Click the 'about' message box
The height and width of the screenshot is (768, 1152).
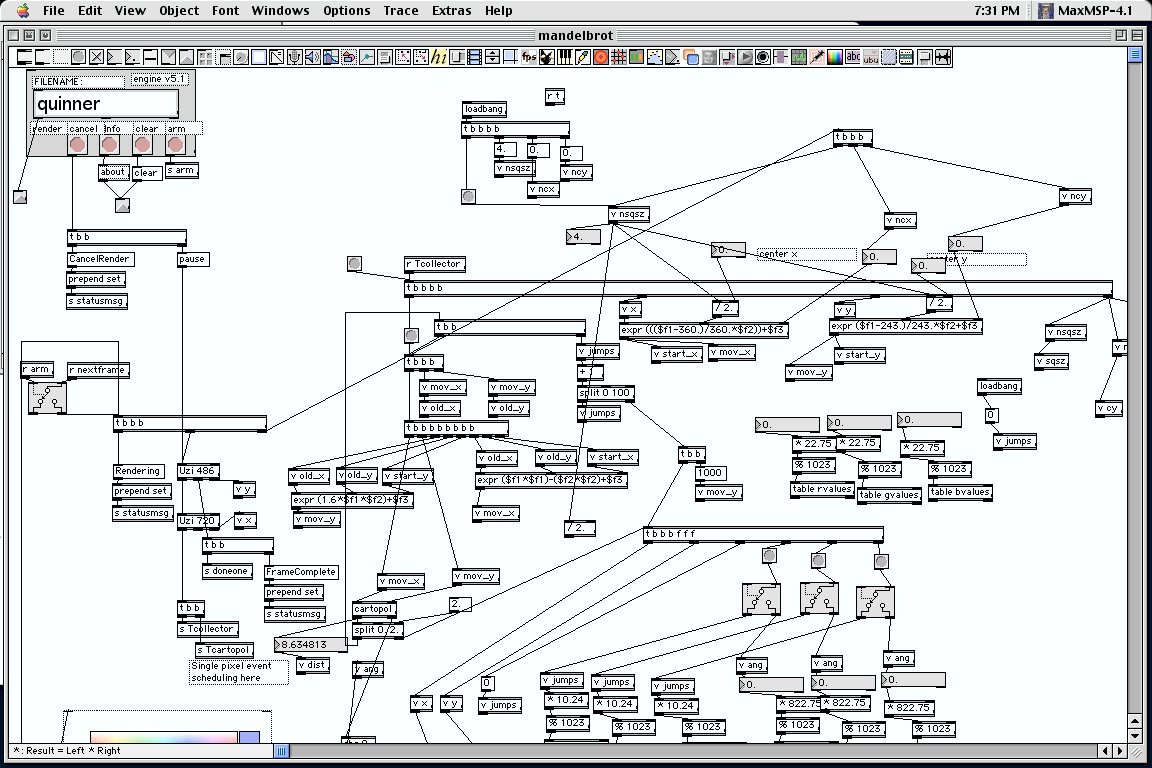tap(112, 173)
